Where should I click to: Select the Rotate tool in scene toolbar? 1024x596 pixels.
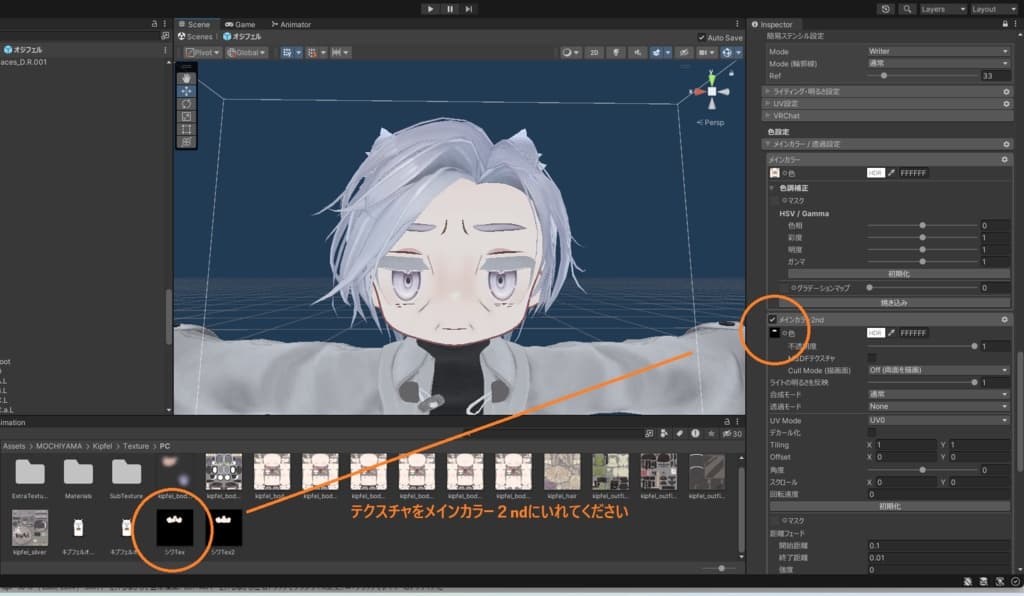[x=186, y=103]
